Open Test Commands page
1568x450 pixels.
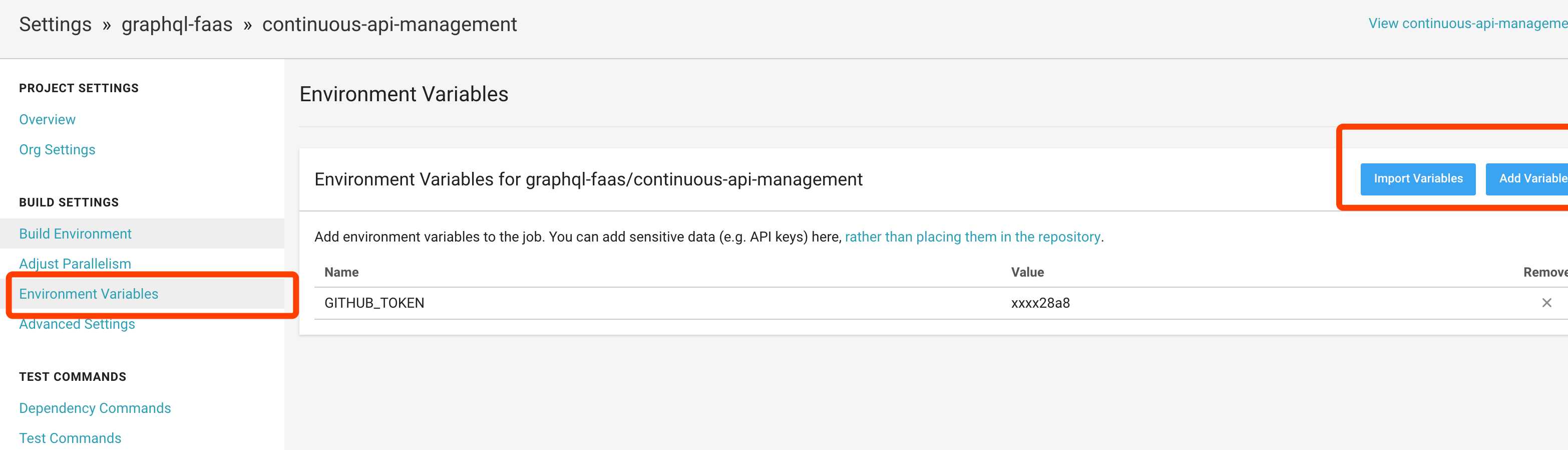click(x=70, y=438)
